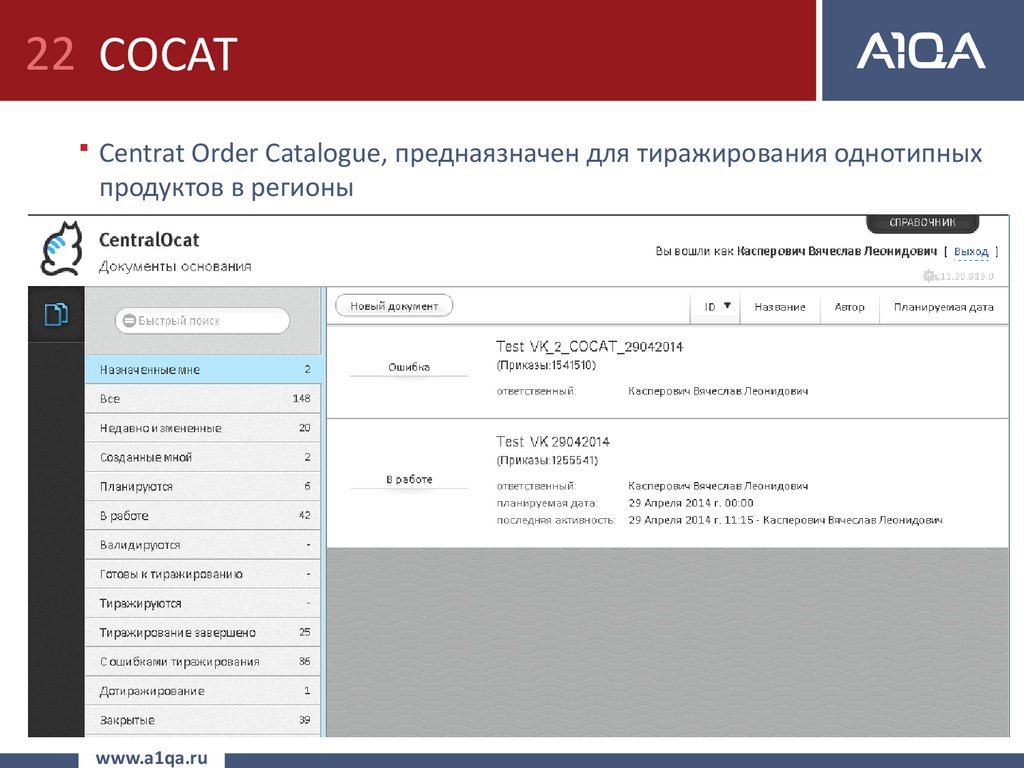Screen dimensions: 1024x768
Task: Click the CentralOcat cat logo
Action: 60,248
